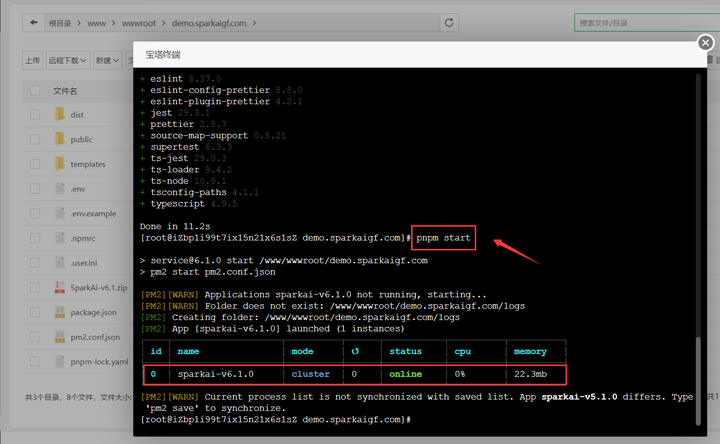This screenshot has width=720, height=444.
Task: Open the 新建 dropdown menu
Action: tap(107, 61)
